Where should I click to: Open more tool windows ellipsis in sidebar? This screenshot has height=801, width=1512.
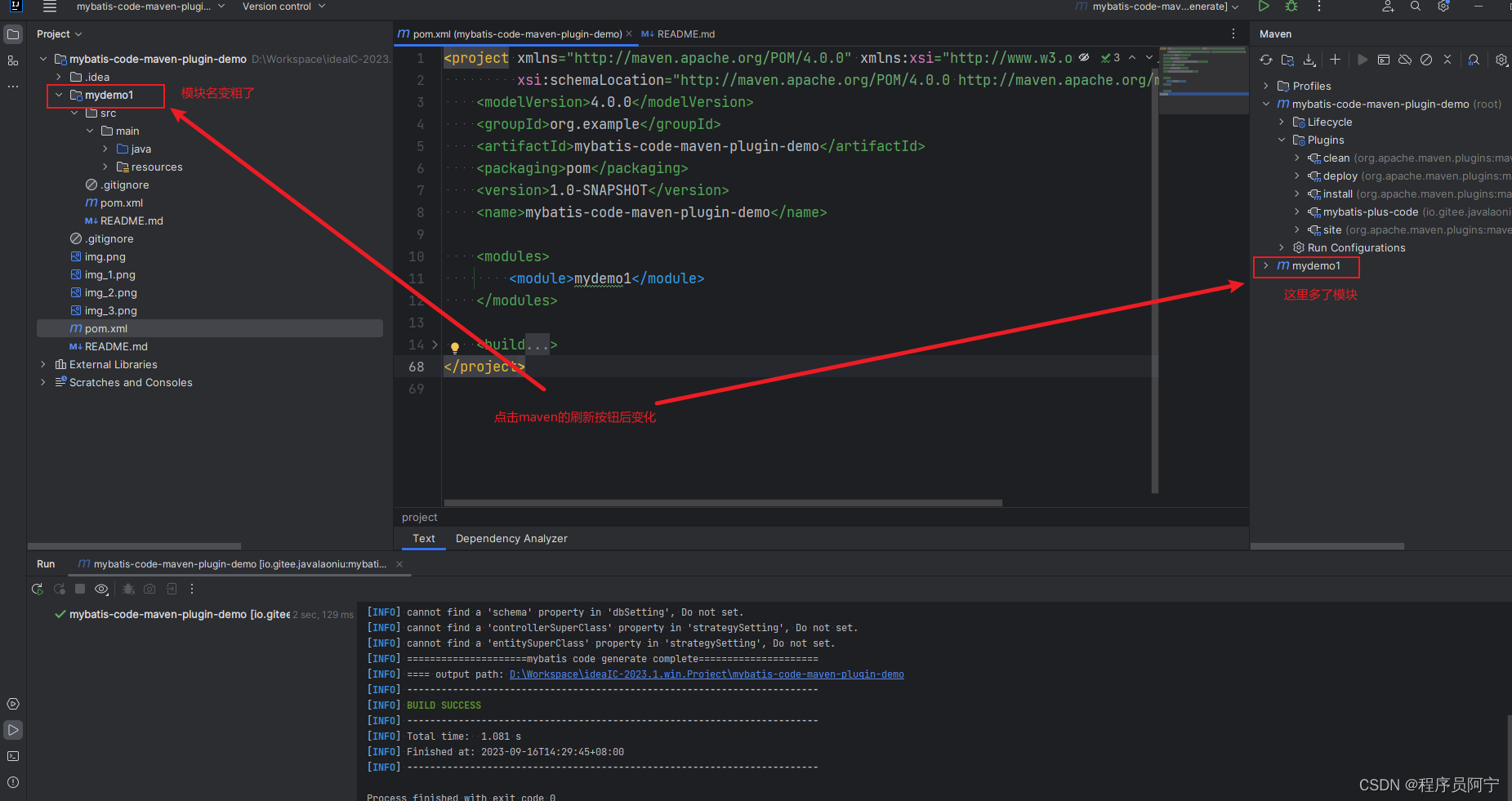pyautogui.click(x=13, y=86)
